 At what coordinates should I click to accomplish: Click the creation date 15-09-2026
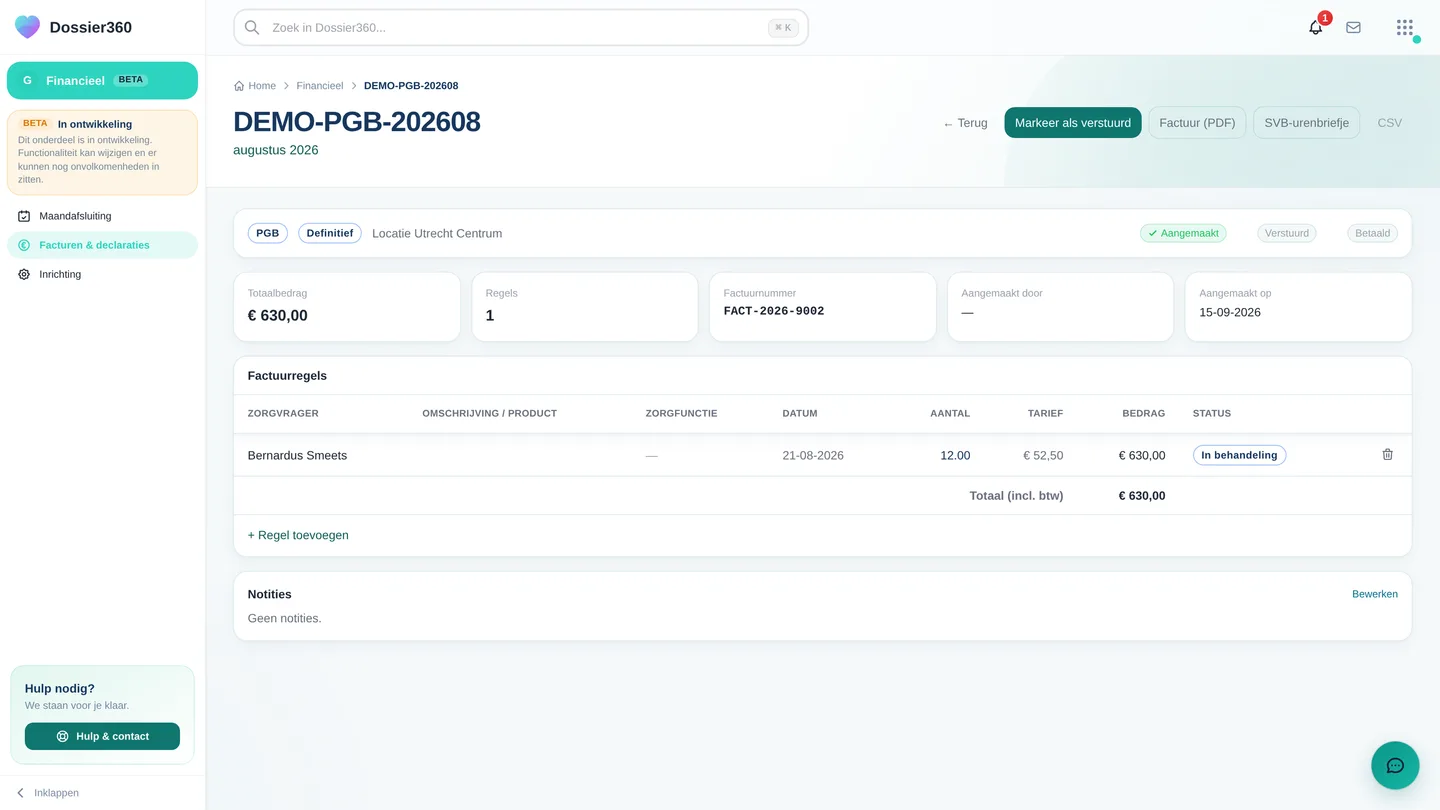tap(1230, 312)
